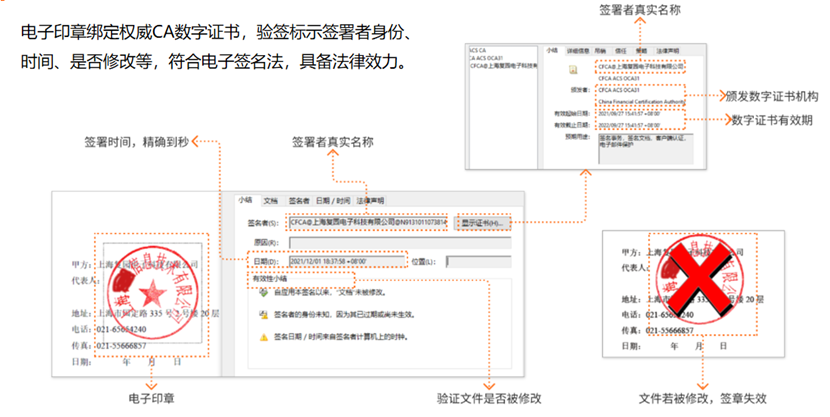Click the 显示证书 button
The width and height of the screenshot is (830, 417).
tap(482, 223)
